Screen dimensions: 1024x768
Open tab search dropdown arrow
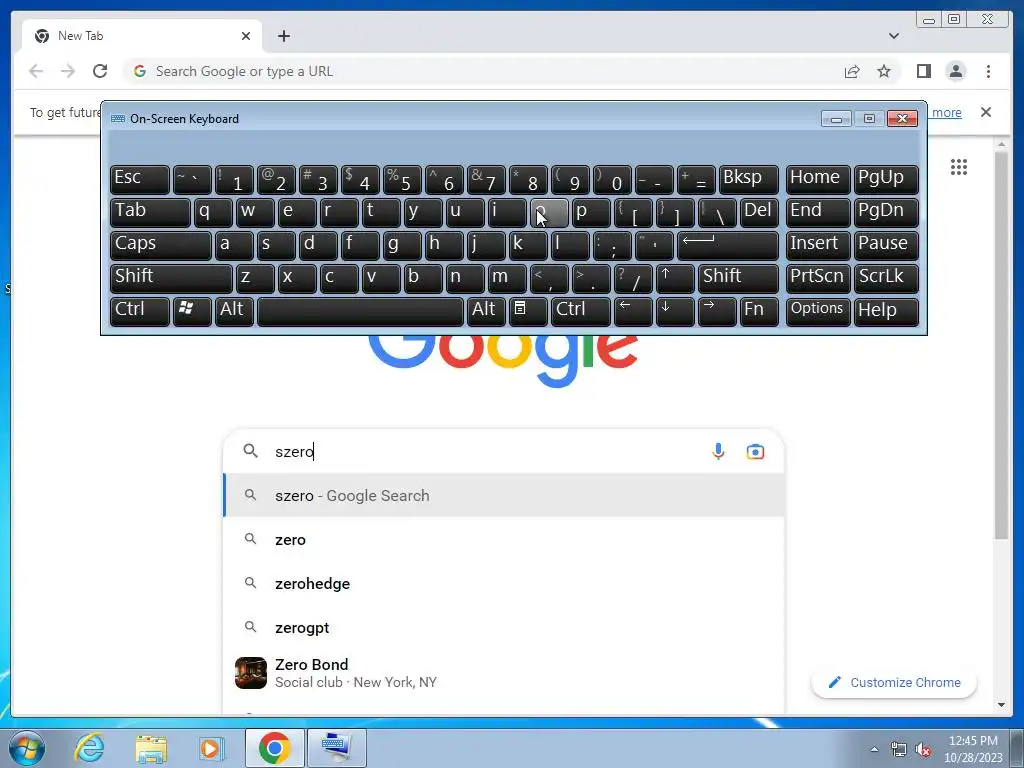coord(893,36)
